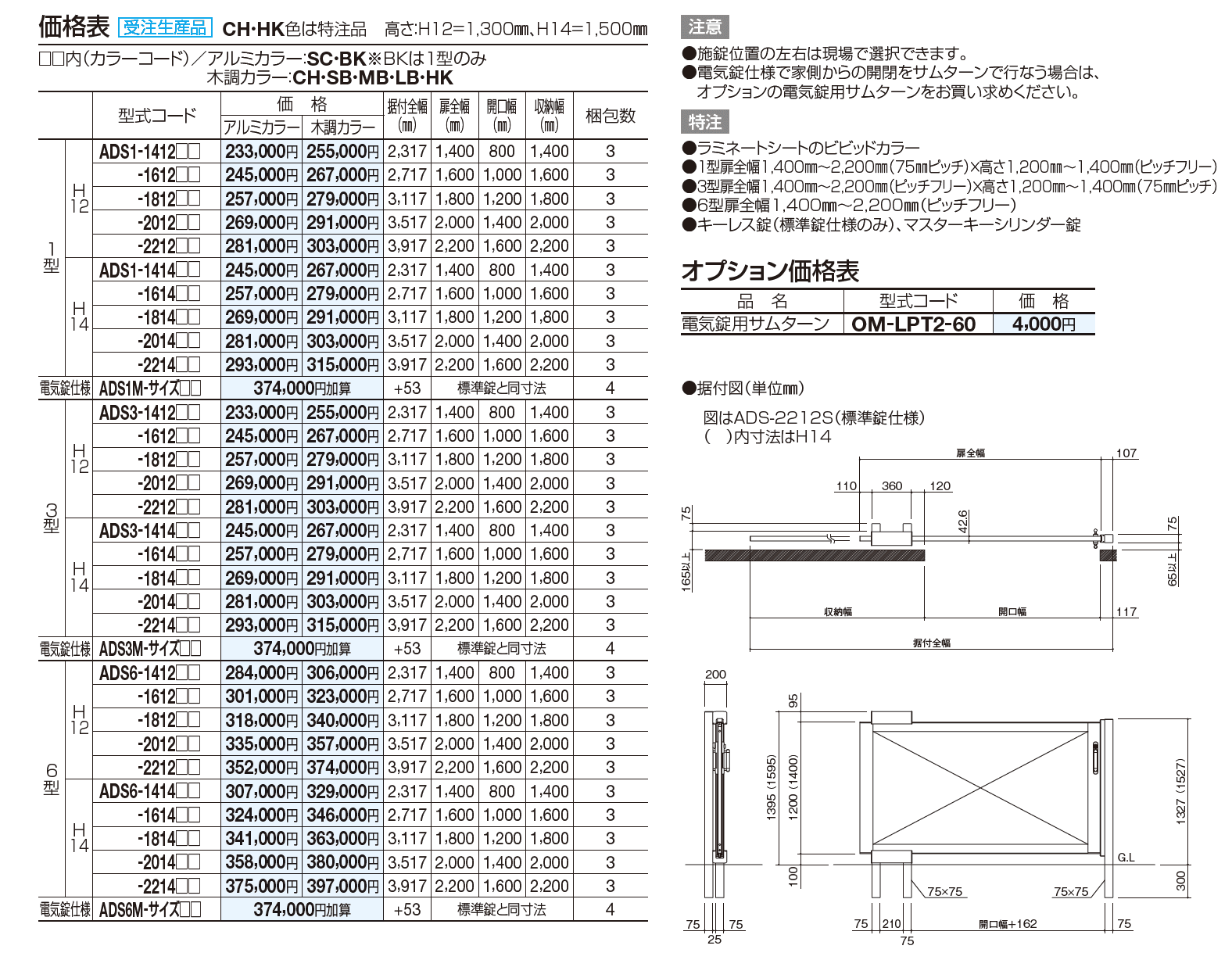Click the アルミカラー price column header

pos(262,127)
